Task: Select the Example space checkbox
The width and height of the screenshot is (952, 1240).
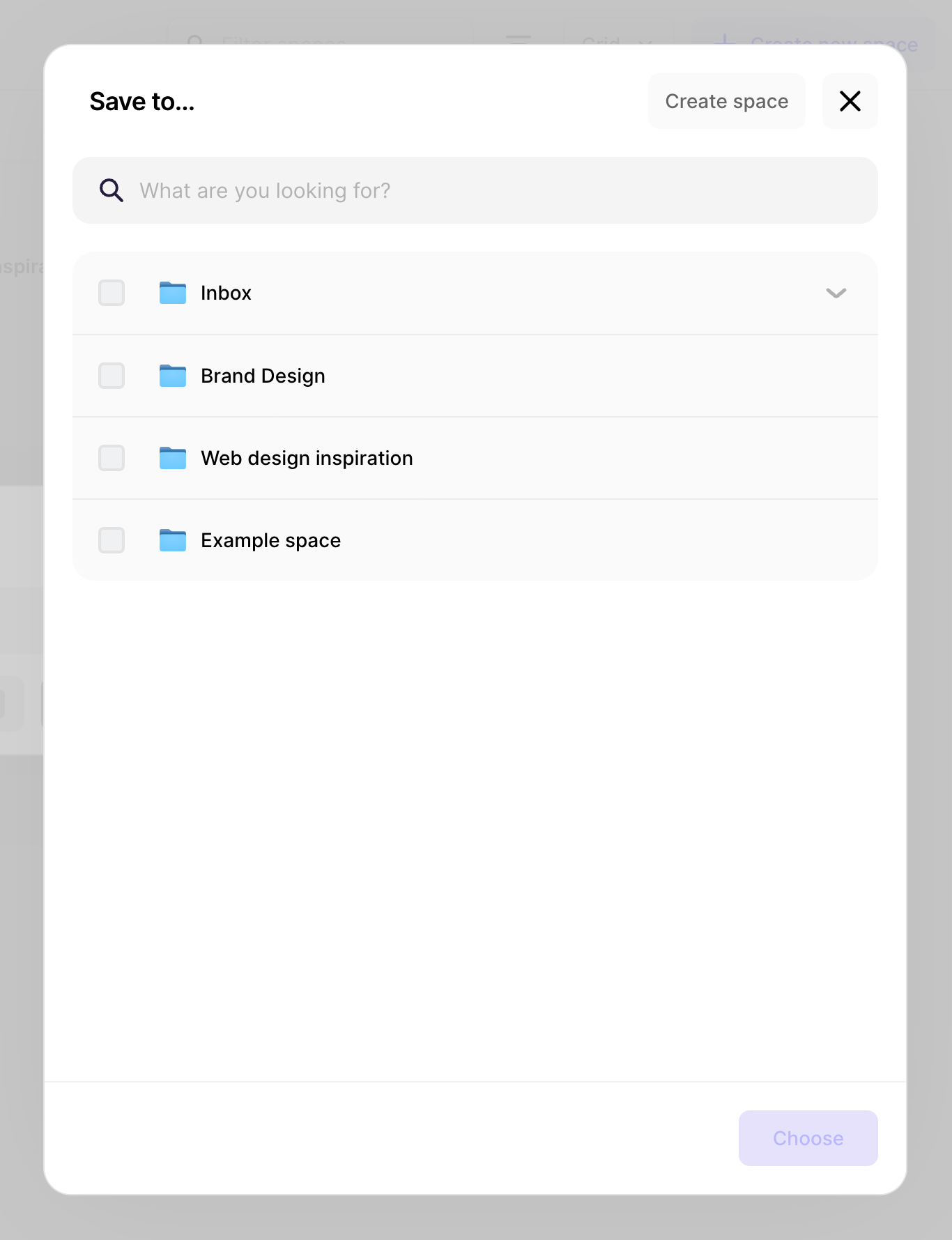Action: click(x=112, y=540)
